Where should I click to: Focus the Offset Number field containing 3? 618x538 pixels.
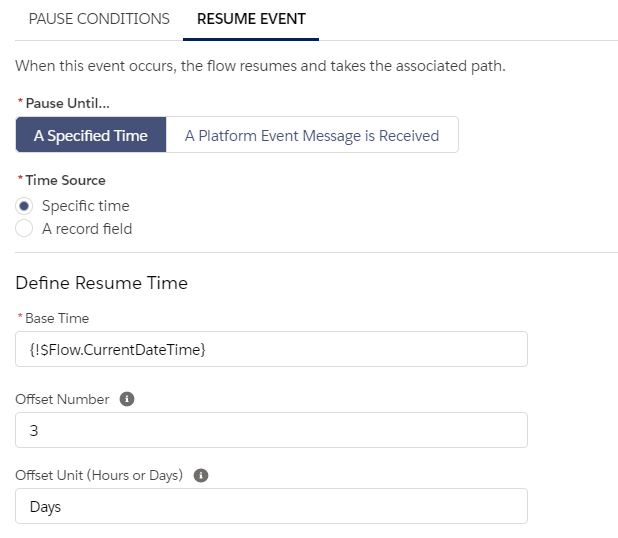tap(271, 430)
